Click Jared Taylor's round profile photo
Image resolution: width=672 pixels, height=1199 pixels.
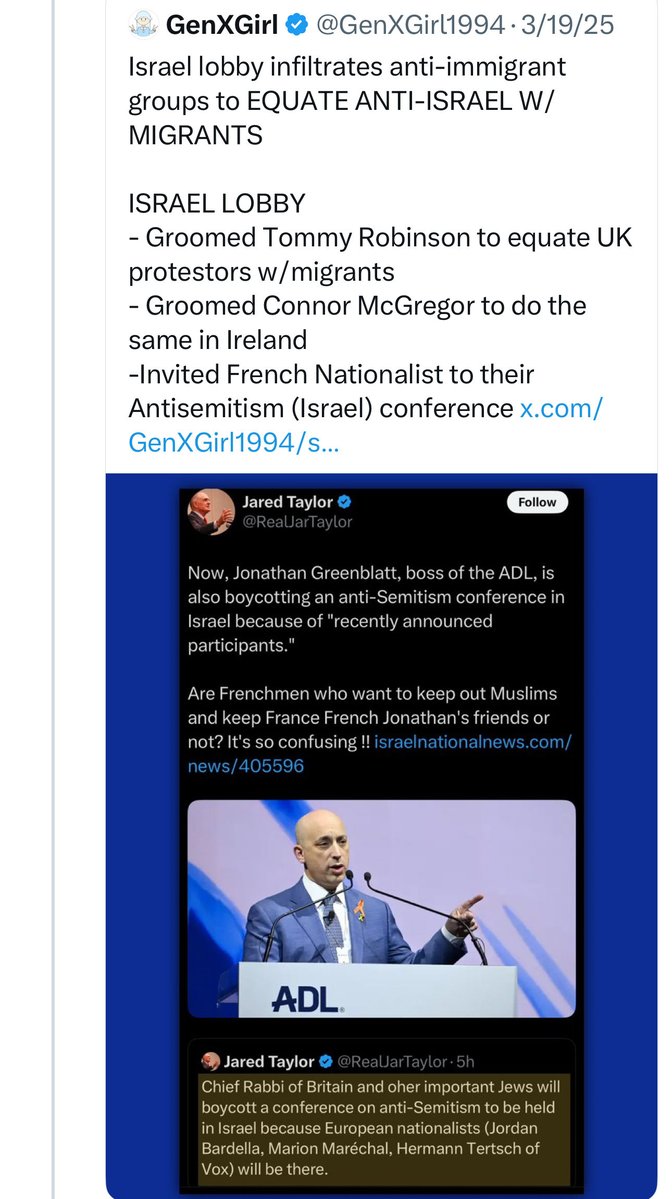[x=211, y=512]
